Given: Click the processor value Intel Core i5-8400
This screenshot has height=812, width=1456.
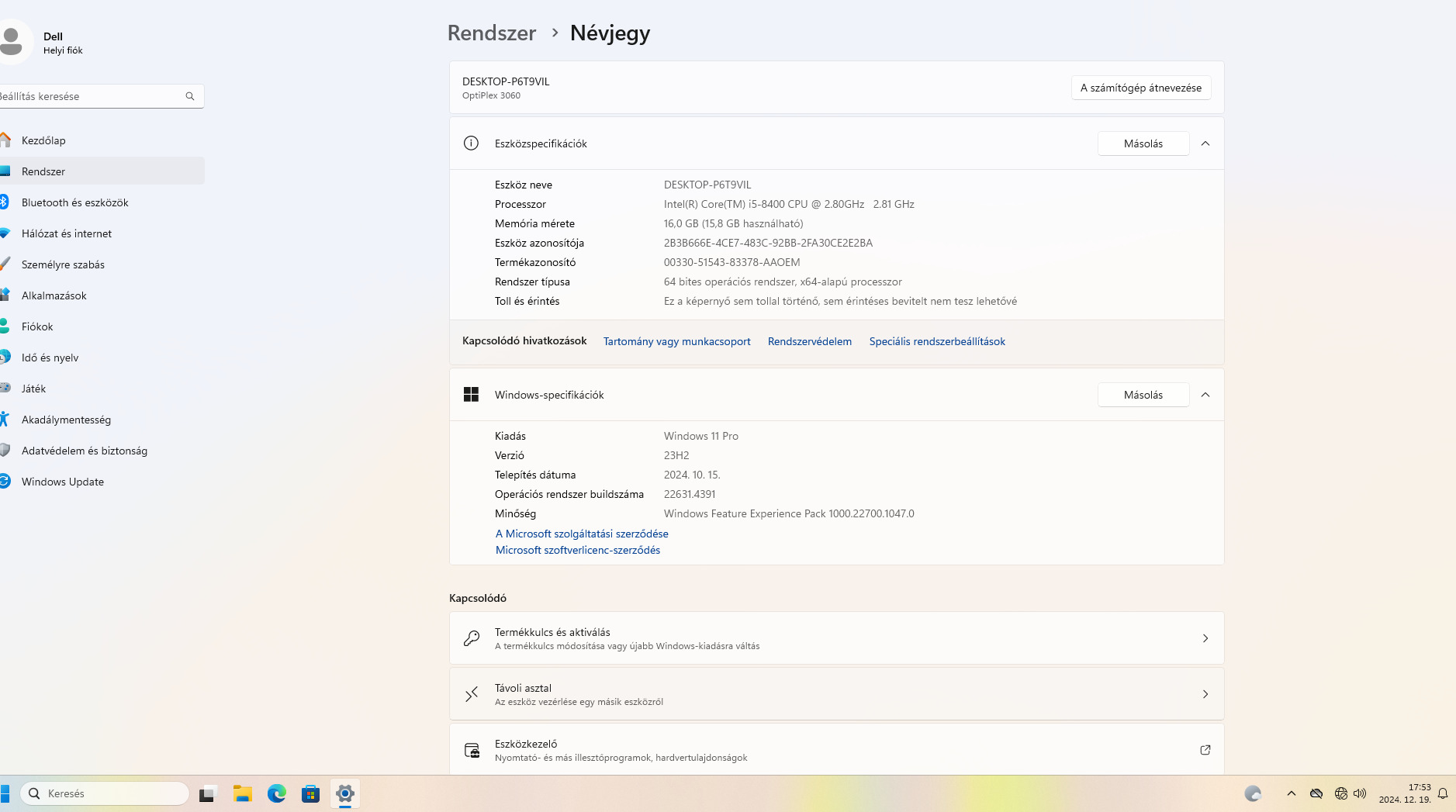Looking at the screenshot, I should (x=789, y=204).
